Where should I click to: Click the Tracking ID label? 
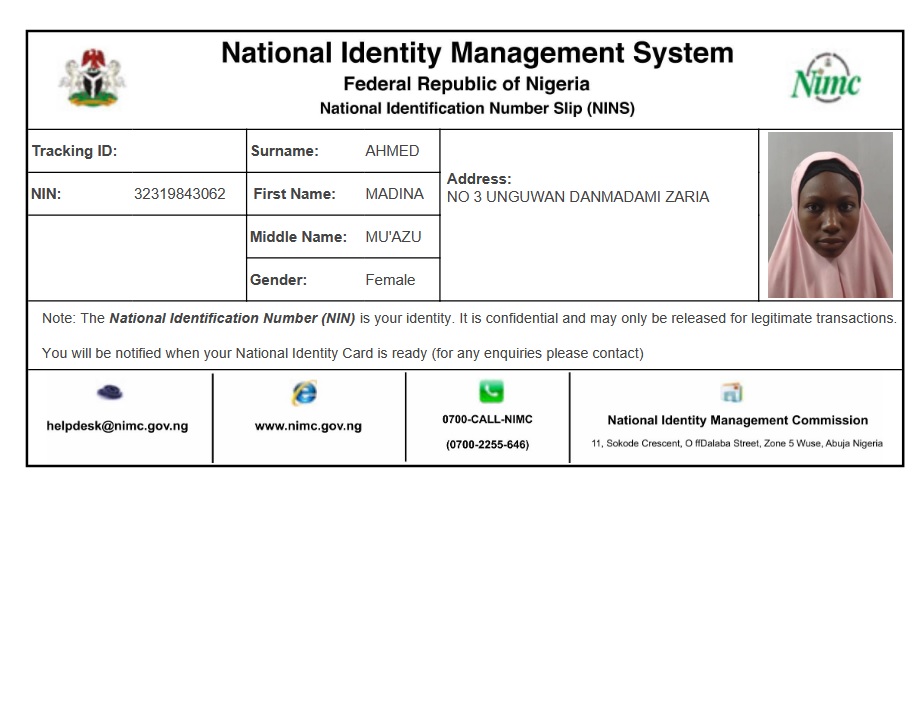click(x=74, y=151)
